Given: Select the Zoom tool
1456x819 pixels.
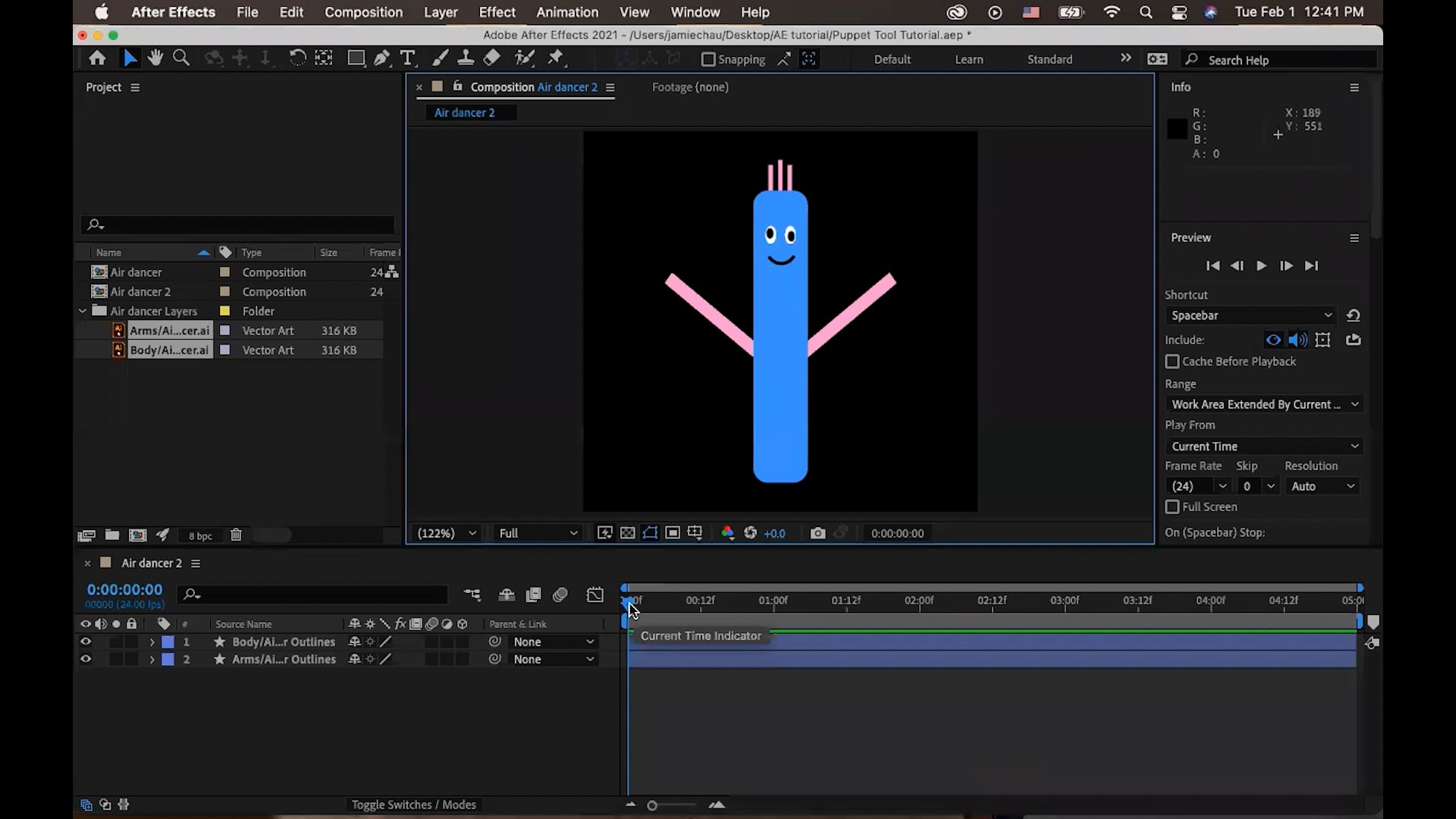Looking at the screenshot, I should (x=181, y=58).
